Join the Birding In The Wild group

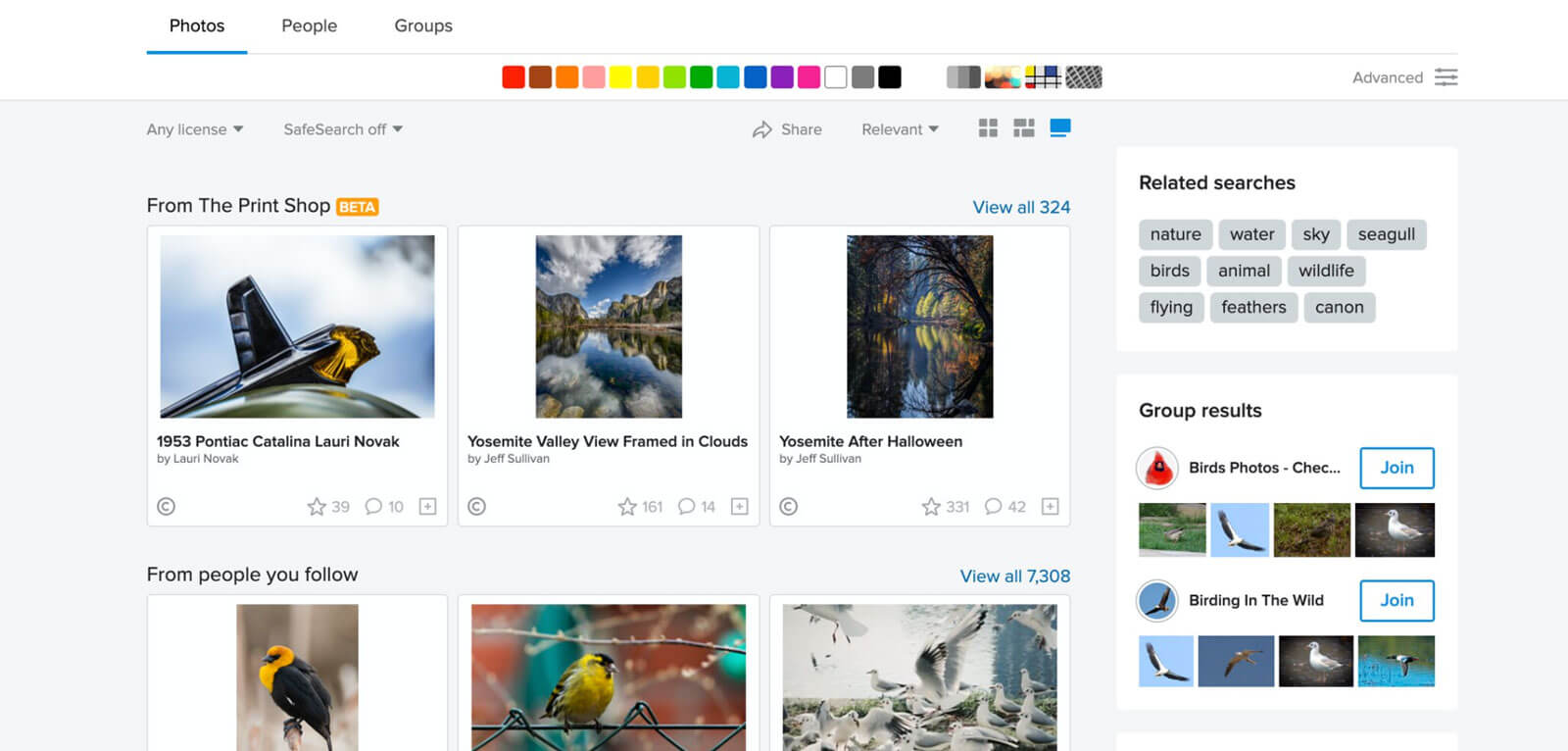[x=1396, y=601]
